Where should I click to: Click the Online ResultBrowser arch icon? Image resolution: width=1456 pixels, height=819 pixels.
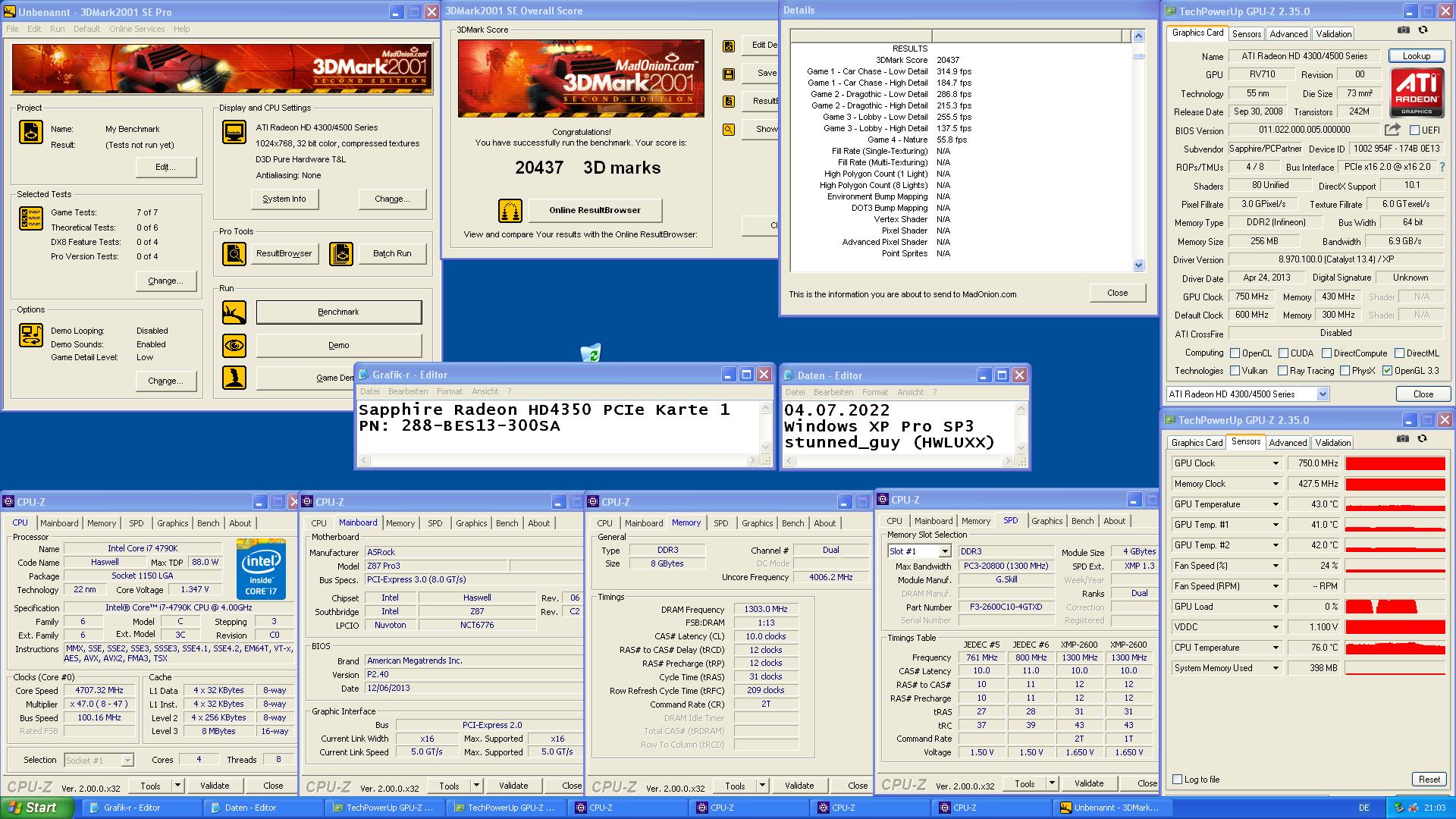coord(510,211)
